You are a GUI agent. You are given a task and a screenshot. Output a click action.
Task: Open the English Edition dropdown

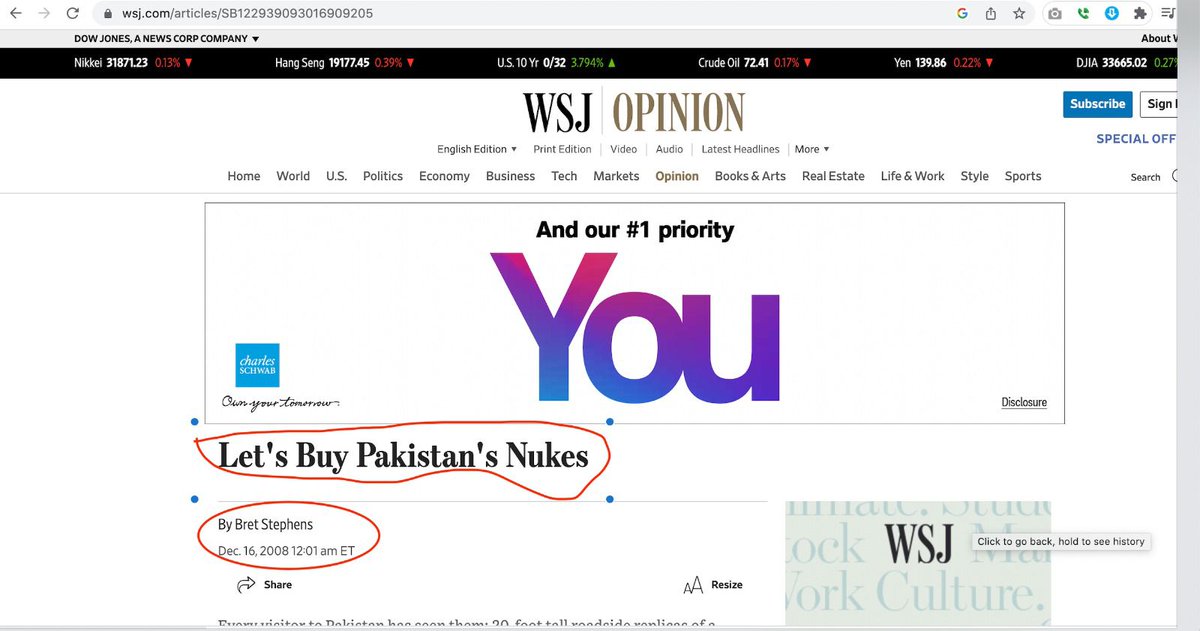[477, 149]
